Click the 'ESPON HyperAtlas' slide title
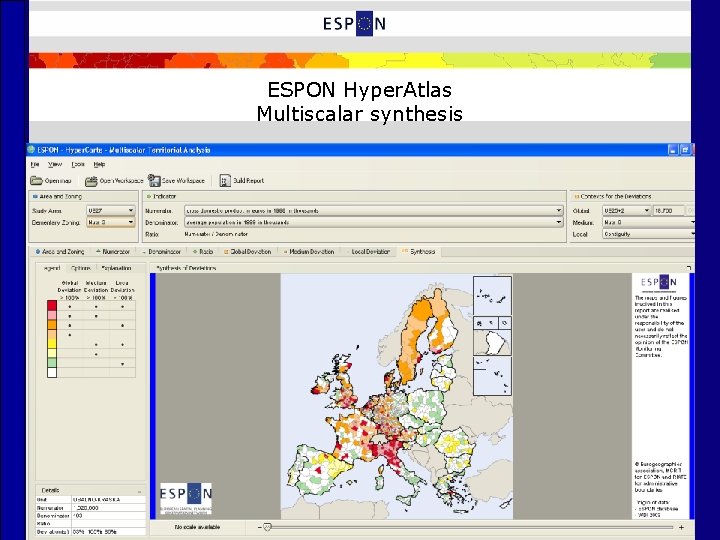 [x=360, y=90]
